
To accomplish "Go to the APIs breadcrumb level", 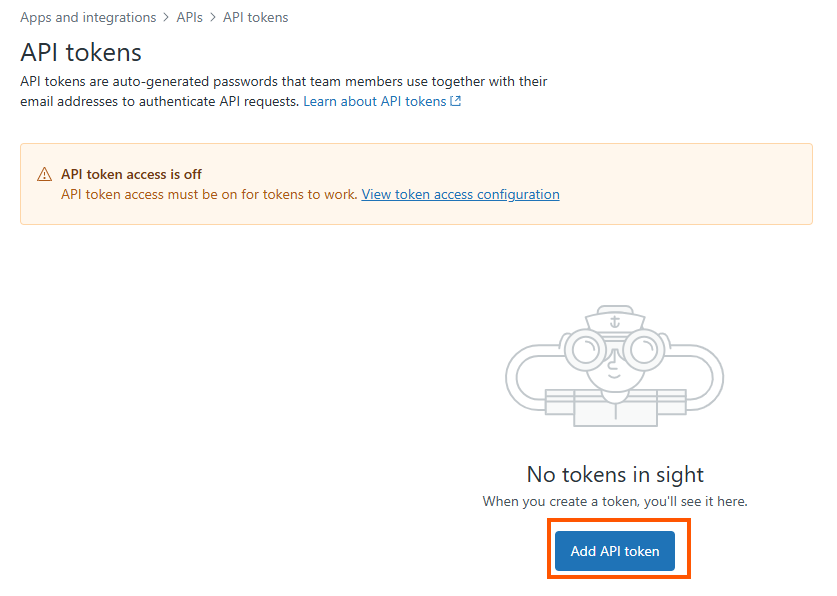I will [189, 18].
